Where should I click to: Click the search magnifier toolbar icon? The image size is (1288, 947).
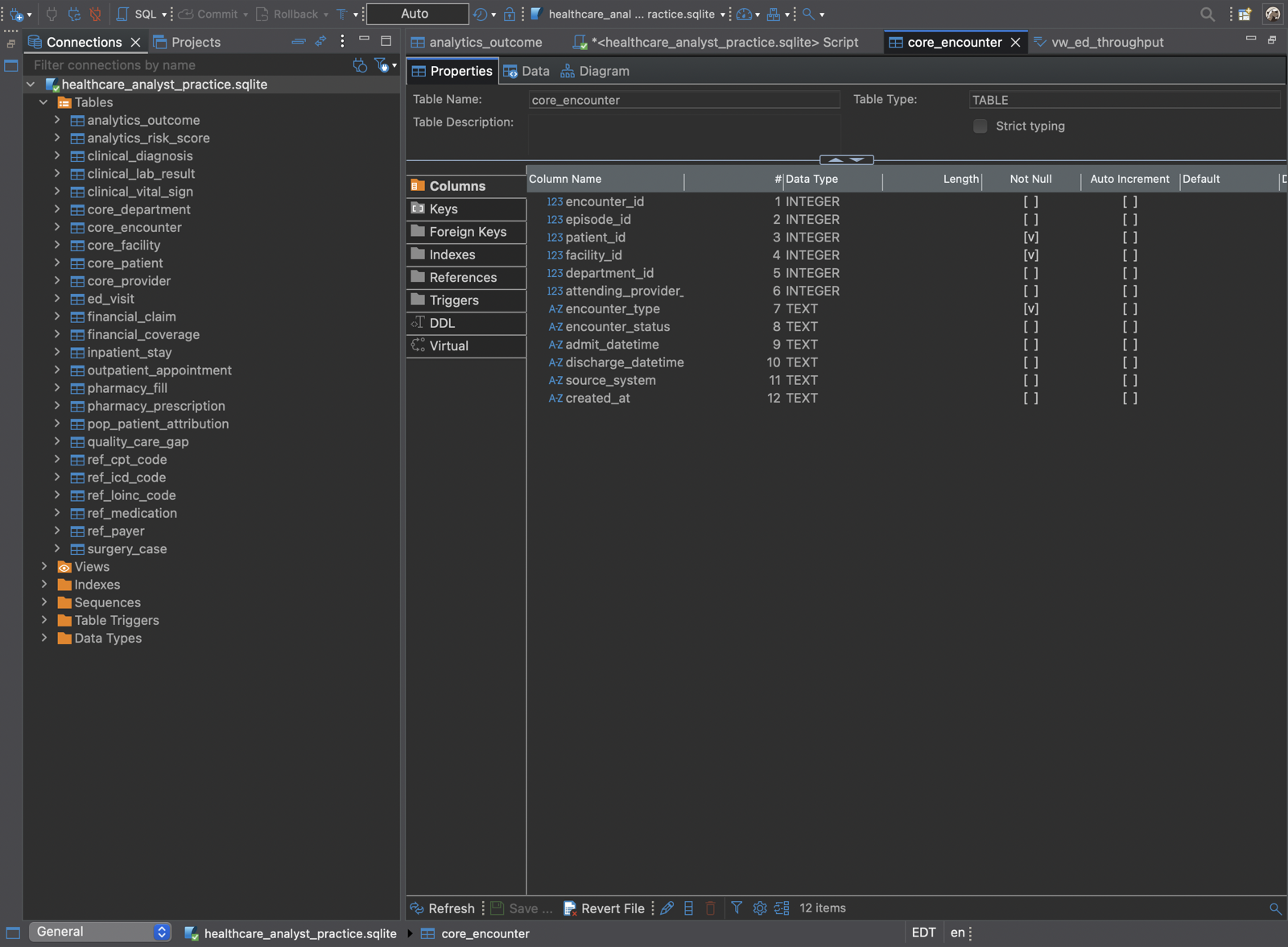click(x=808, y=14)
